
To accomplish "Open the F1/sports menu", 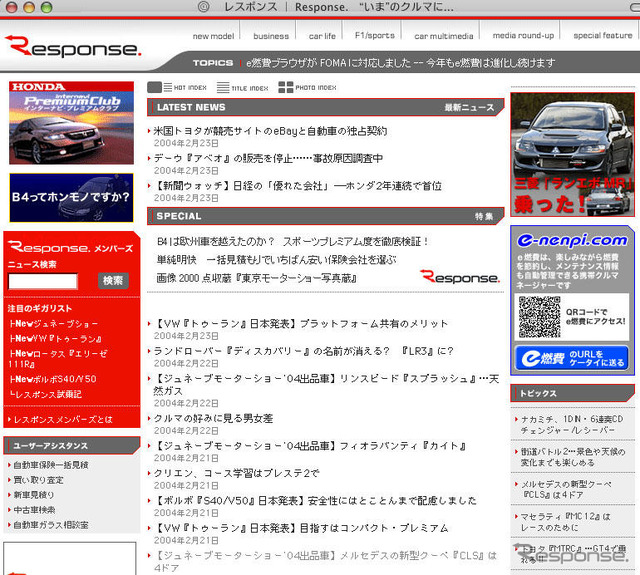I will [x=375, y=36].
